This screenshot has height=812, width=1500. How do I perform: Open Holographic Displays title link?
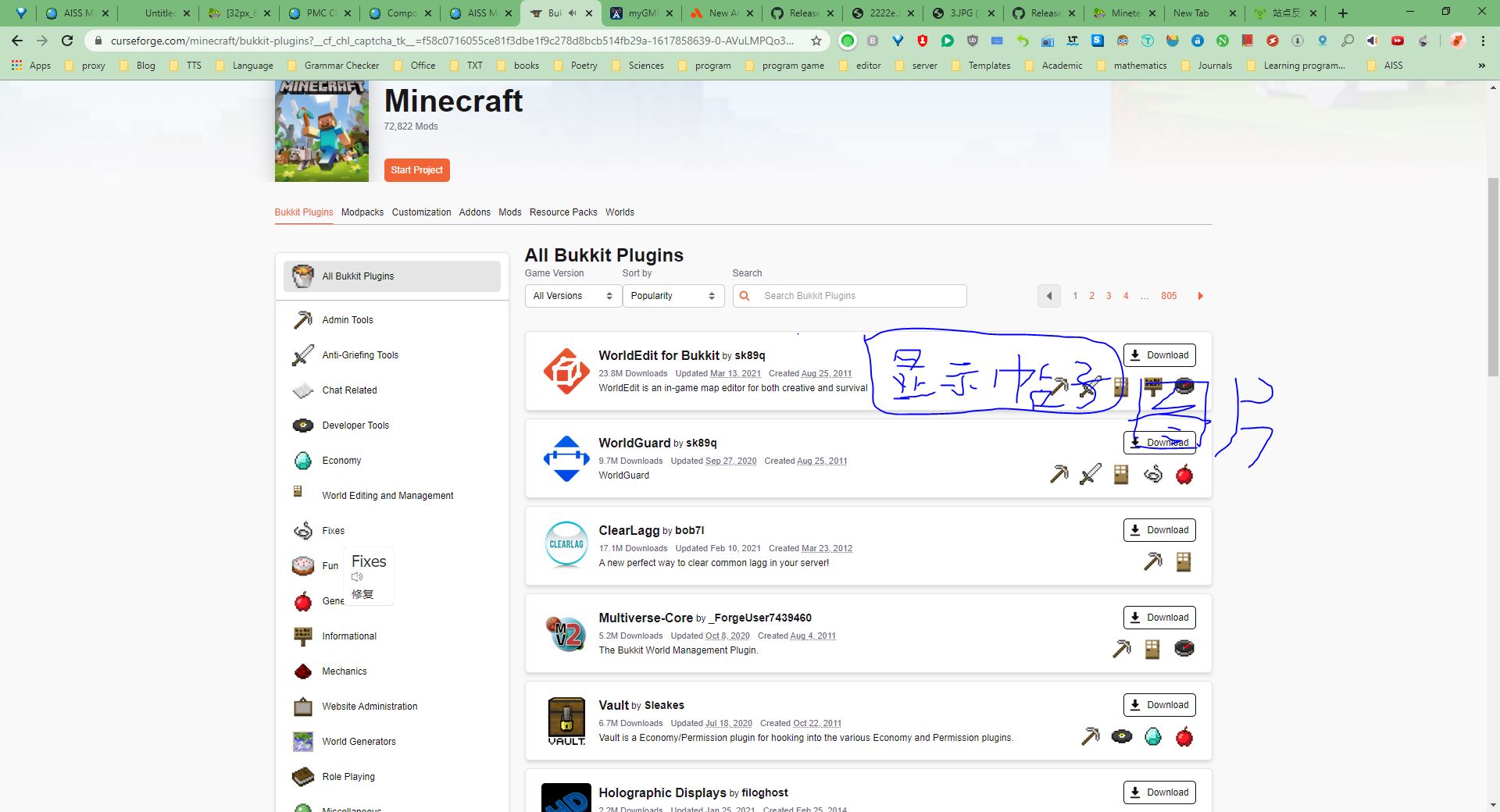662,792
